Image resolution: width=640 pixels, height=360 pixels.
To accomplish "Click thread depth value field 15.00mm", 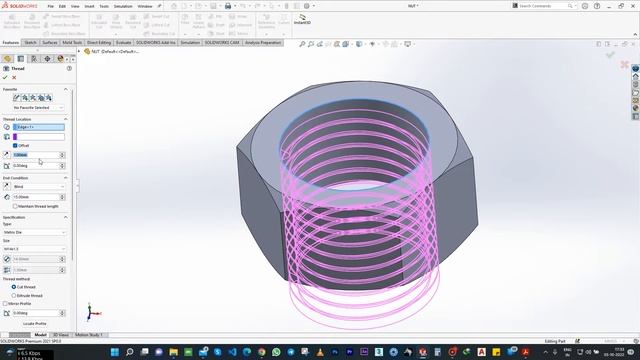I will (x=36, y=197).
